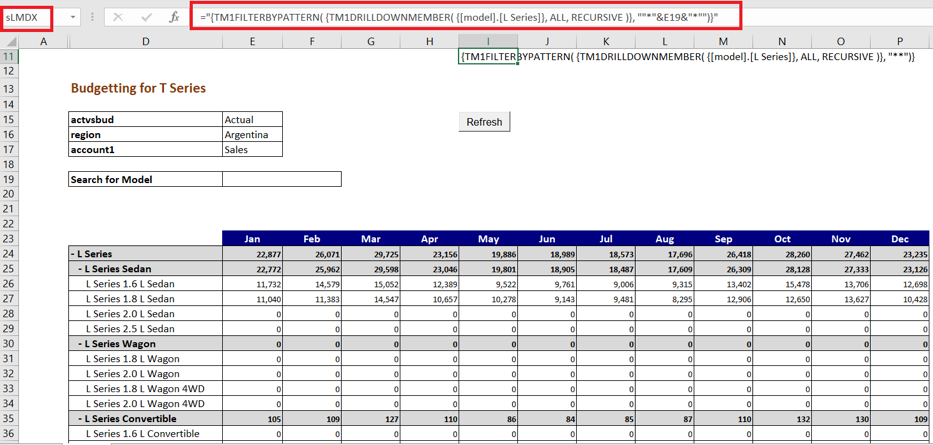This screenshot has width=933, height=445.
Task: Select the Actual value cell for actvsbud
Action: [252, 119]
